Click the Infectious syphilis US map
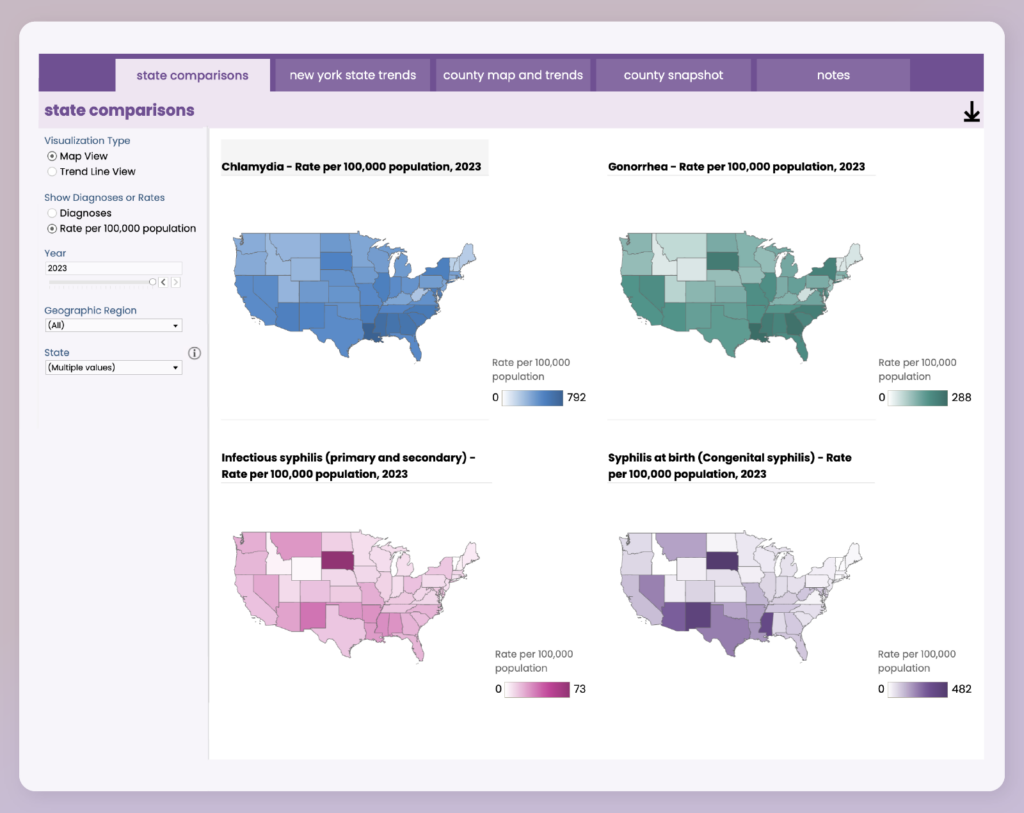 click(x=356, y=596)
